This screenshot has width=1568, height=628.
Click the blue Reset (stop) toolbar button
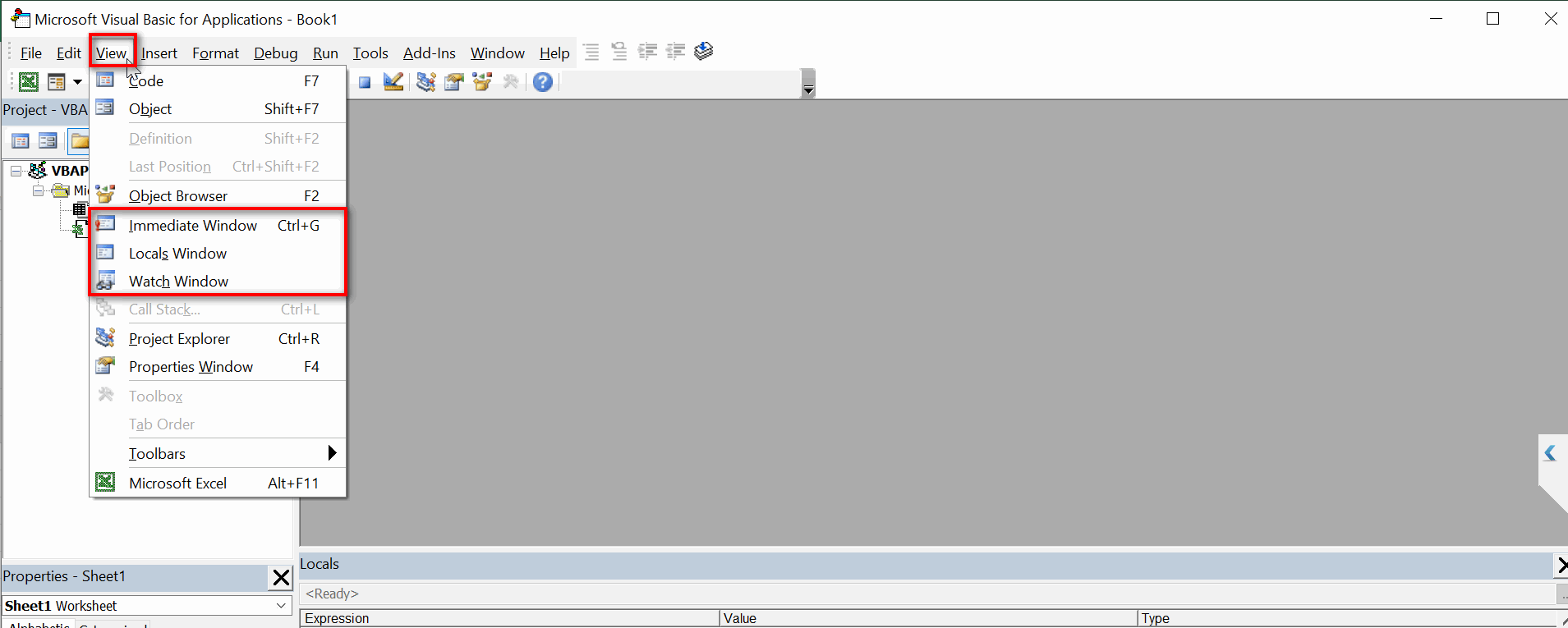(365, 82)
